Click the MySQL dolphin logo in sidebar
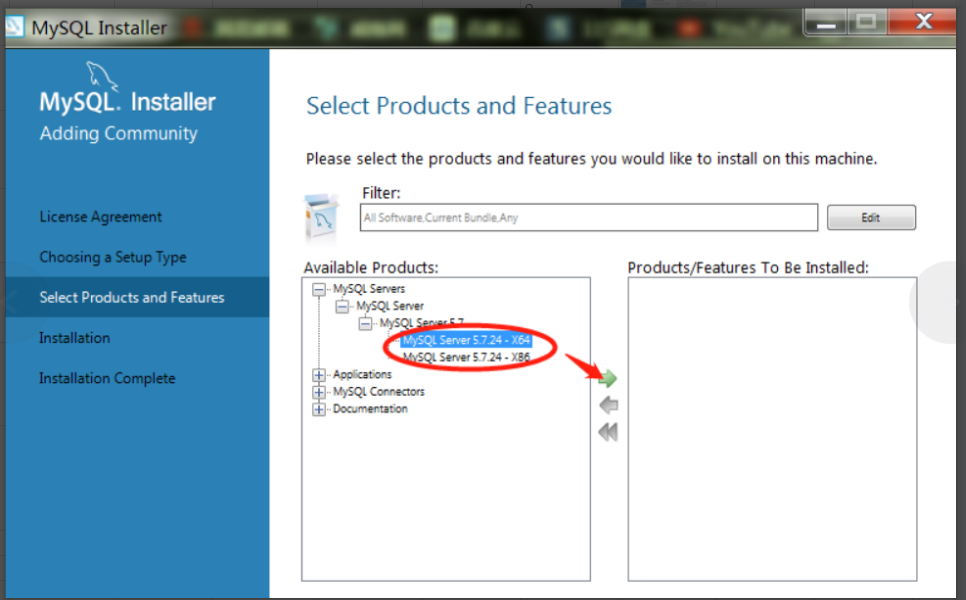The width and height of the screenshot is (966, 600). click(102, 76)
